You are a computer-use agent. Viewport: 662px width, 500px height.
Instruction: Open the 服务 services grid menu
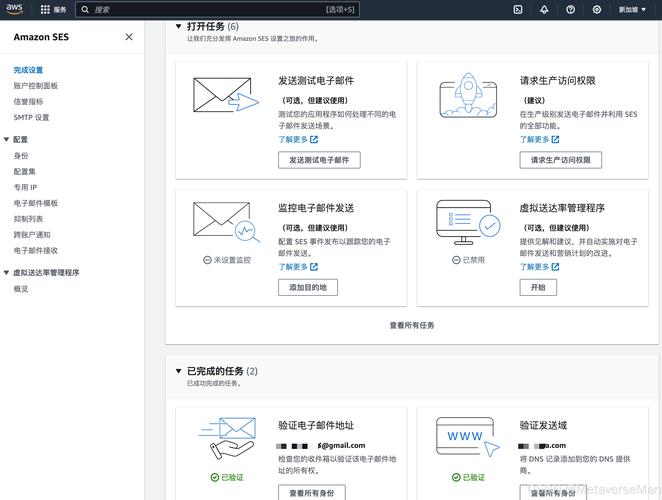point(53,10)
